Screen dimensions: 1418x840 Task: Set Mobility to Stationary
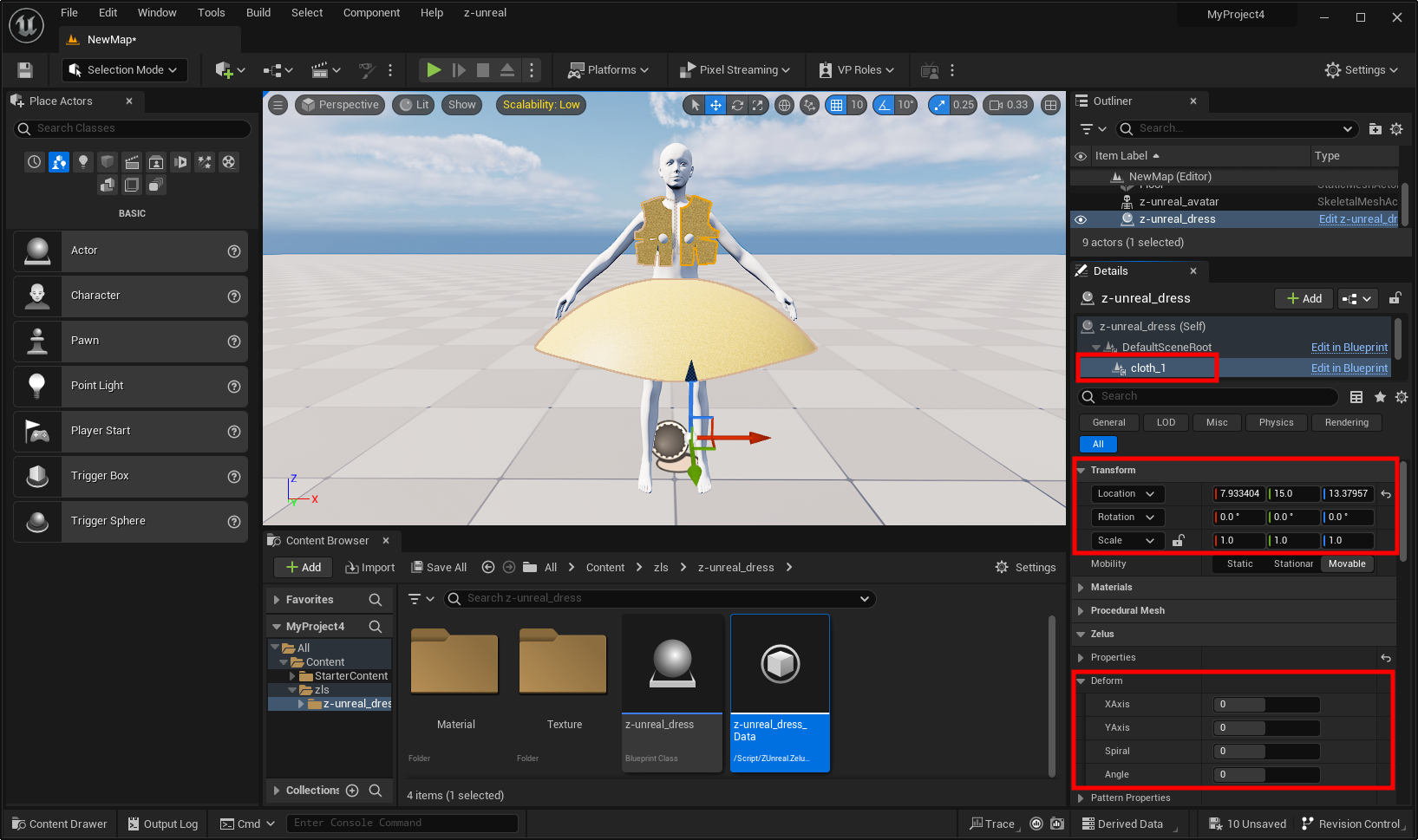coord(1293,564)
